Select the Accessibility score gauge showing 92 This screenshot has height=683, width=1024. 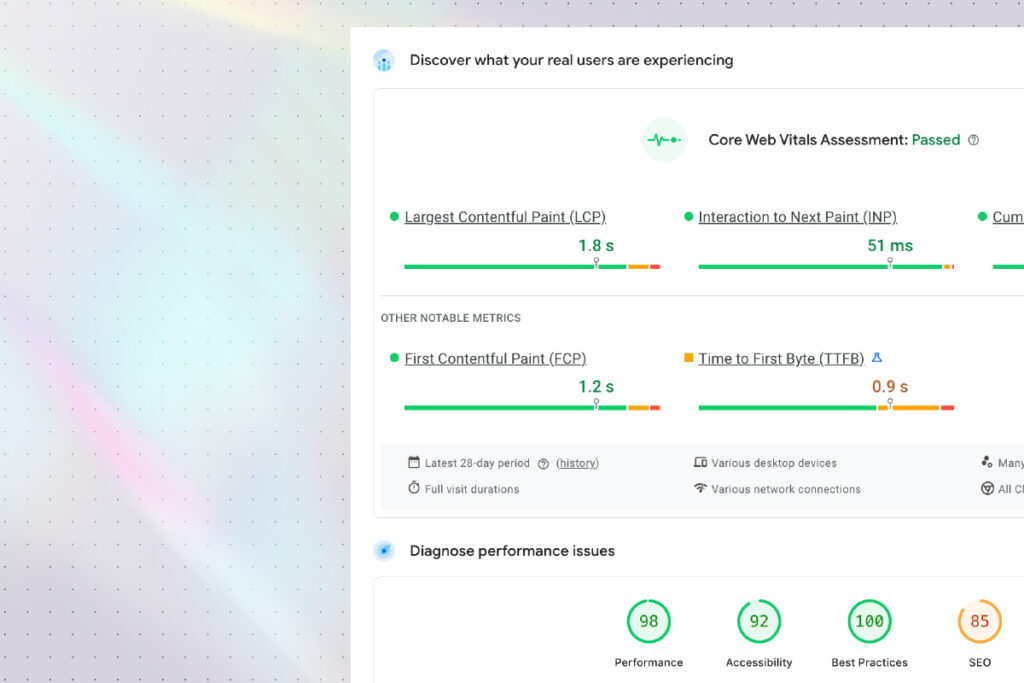pyautogui.click(x=759, y=622)
